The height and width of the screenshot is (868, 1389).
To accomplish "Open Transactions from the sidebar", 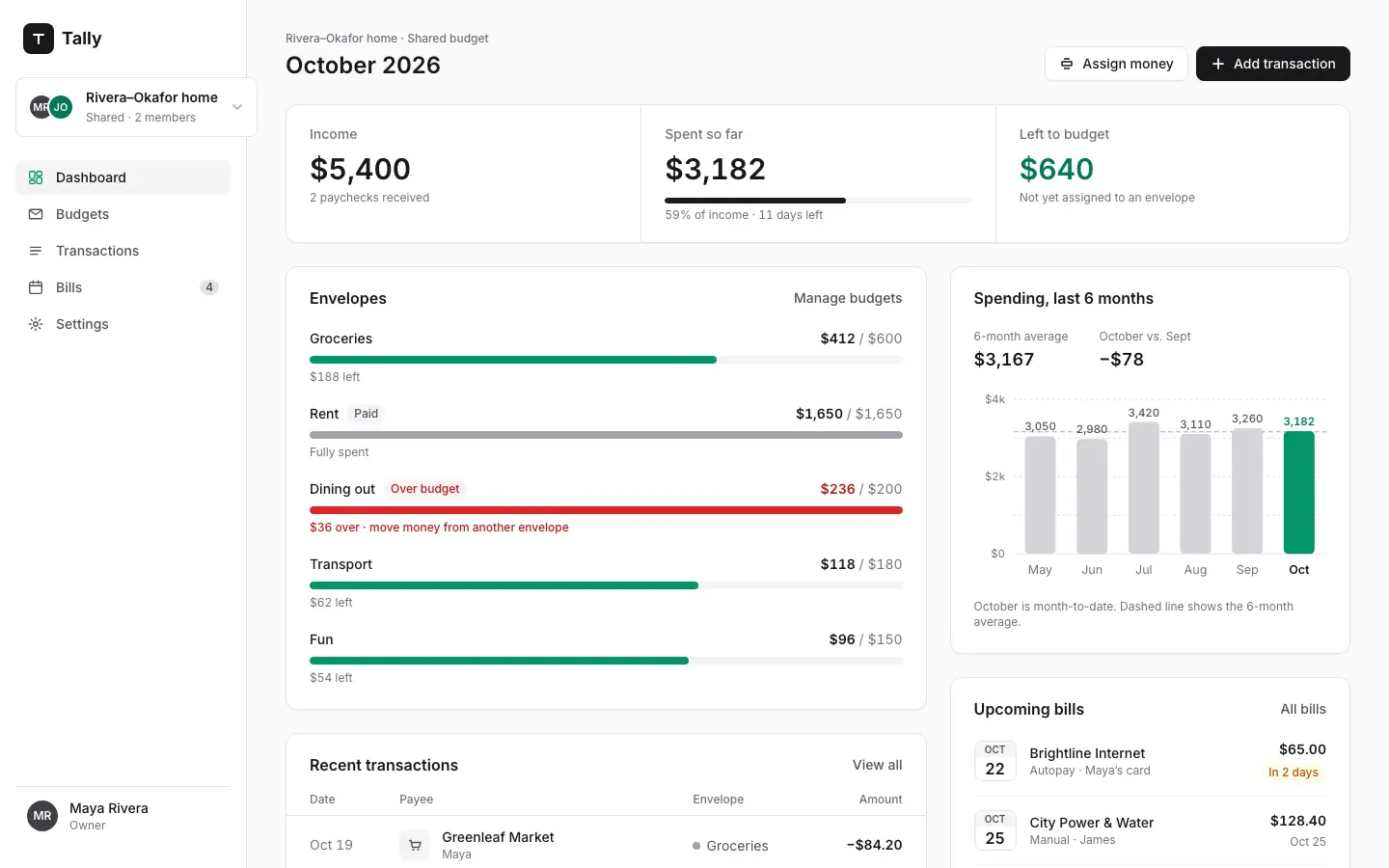I will point(123,251).
